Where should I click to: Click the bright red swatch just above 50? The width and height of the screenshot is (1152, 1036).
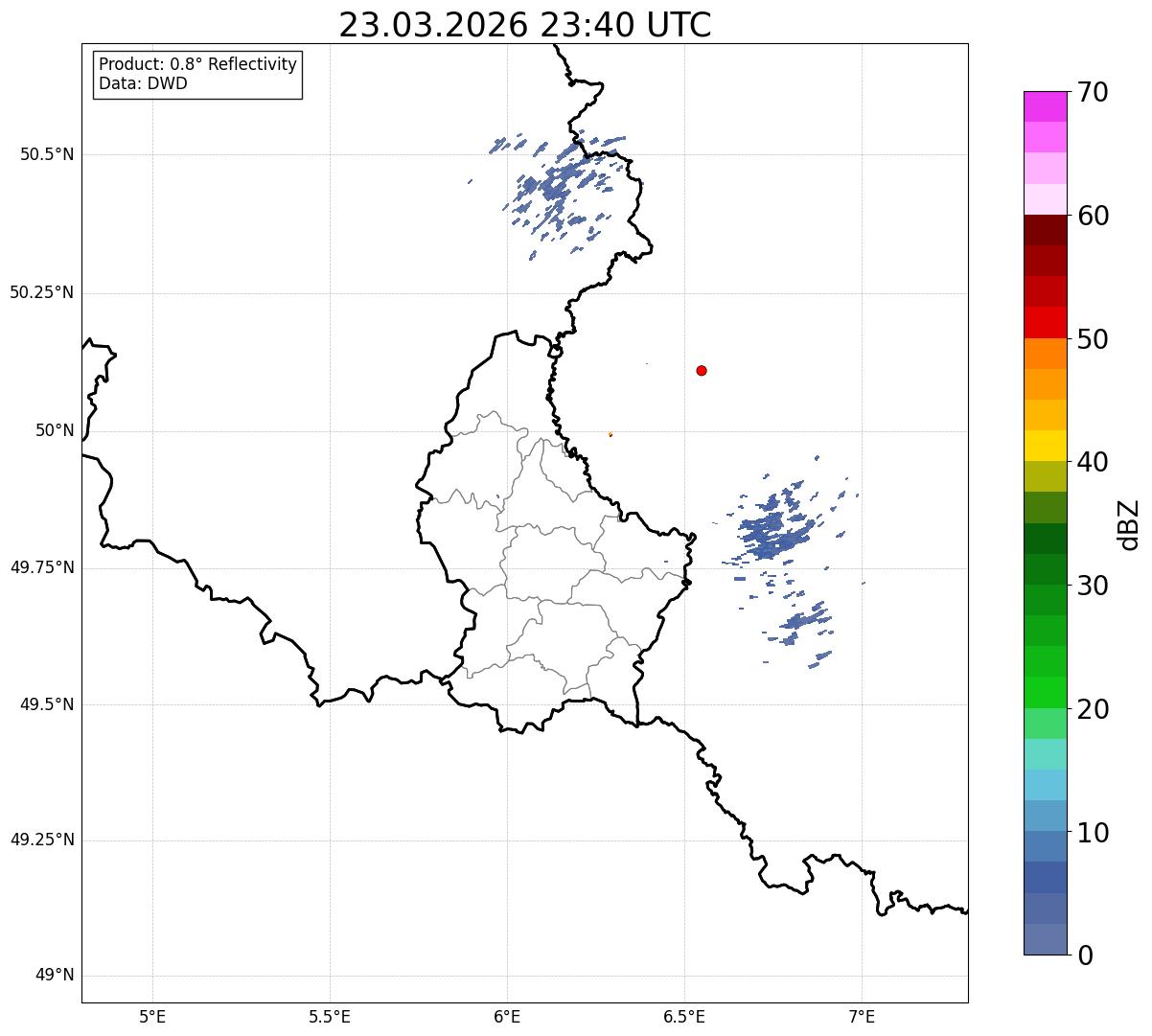point(1045,322)
